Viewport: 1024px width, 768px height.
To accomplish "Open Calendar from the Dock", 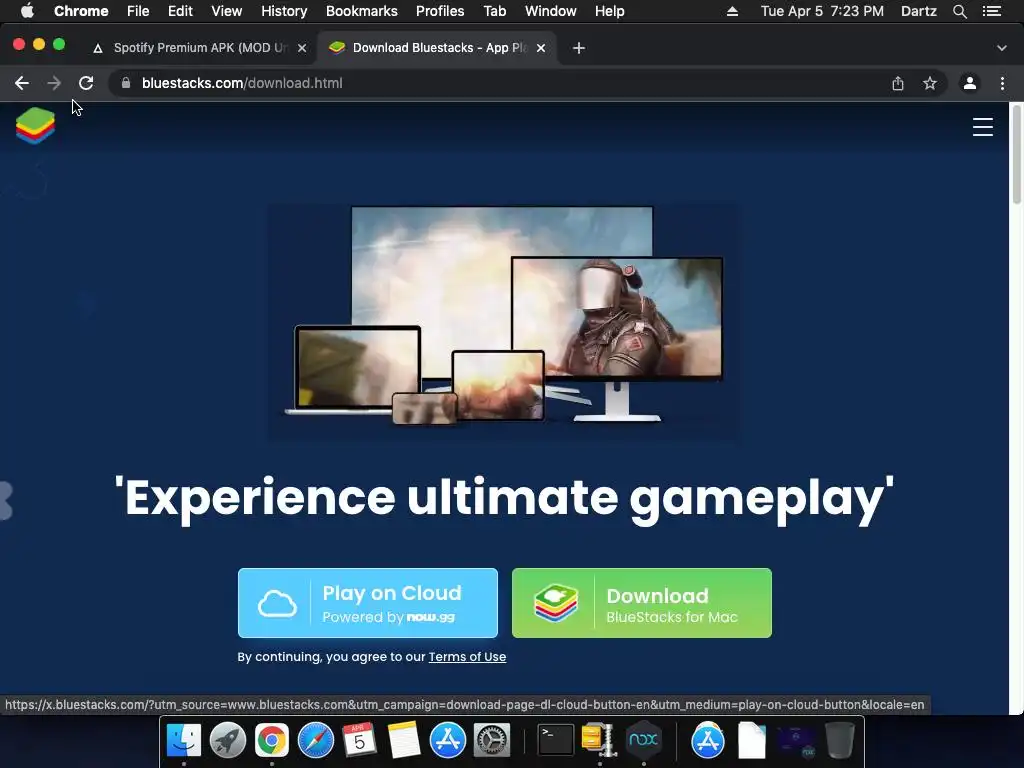I will click(x=359, y=740).
